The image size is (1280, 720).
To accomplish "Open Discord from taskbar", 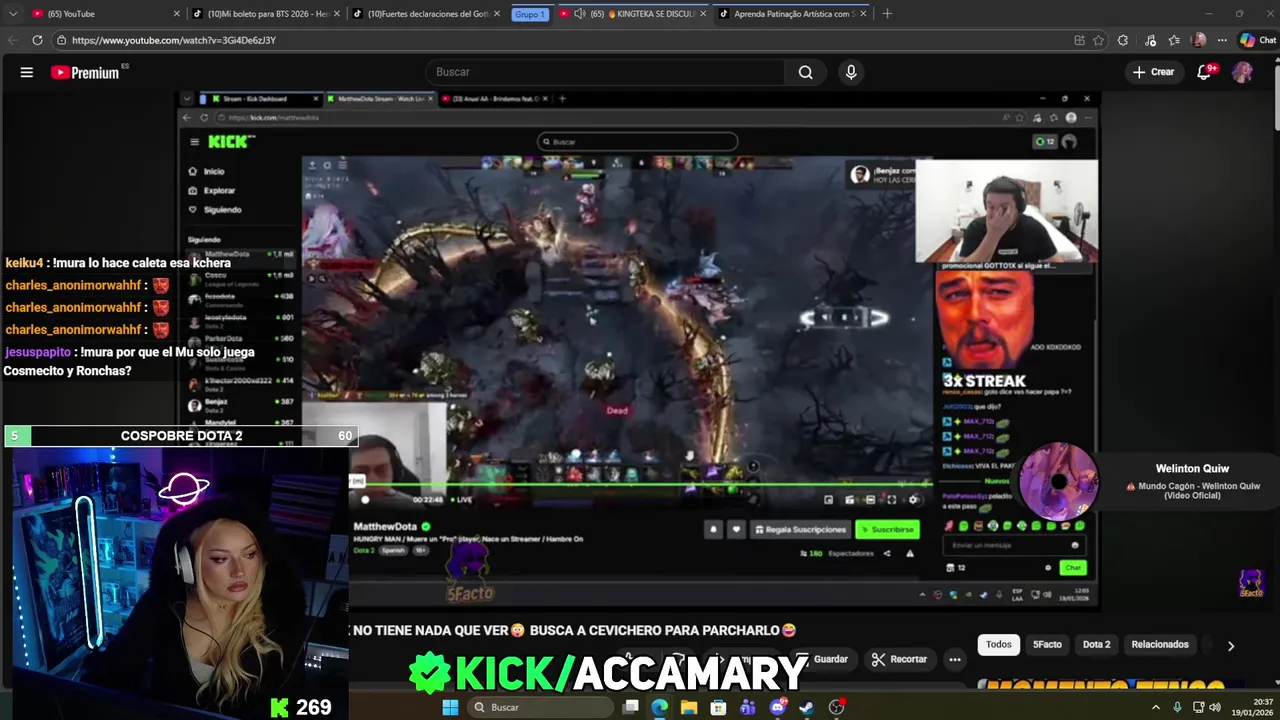I will click(x=777, y=707).
